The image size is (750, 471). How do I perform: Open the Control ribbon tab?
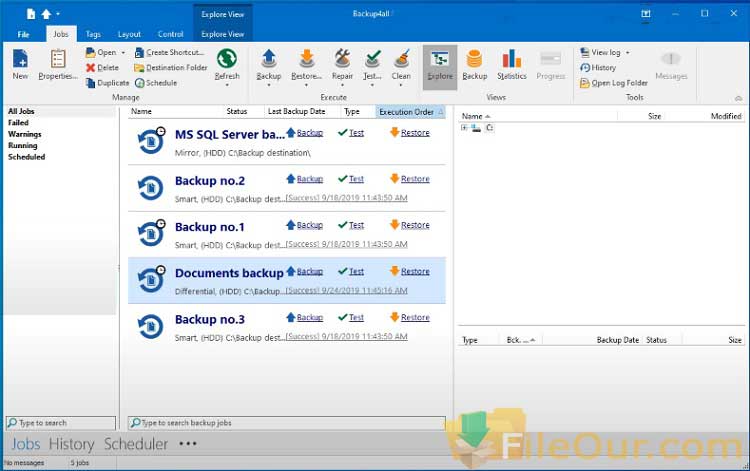pos(170,34)
